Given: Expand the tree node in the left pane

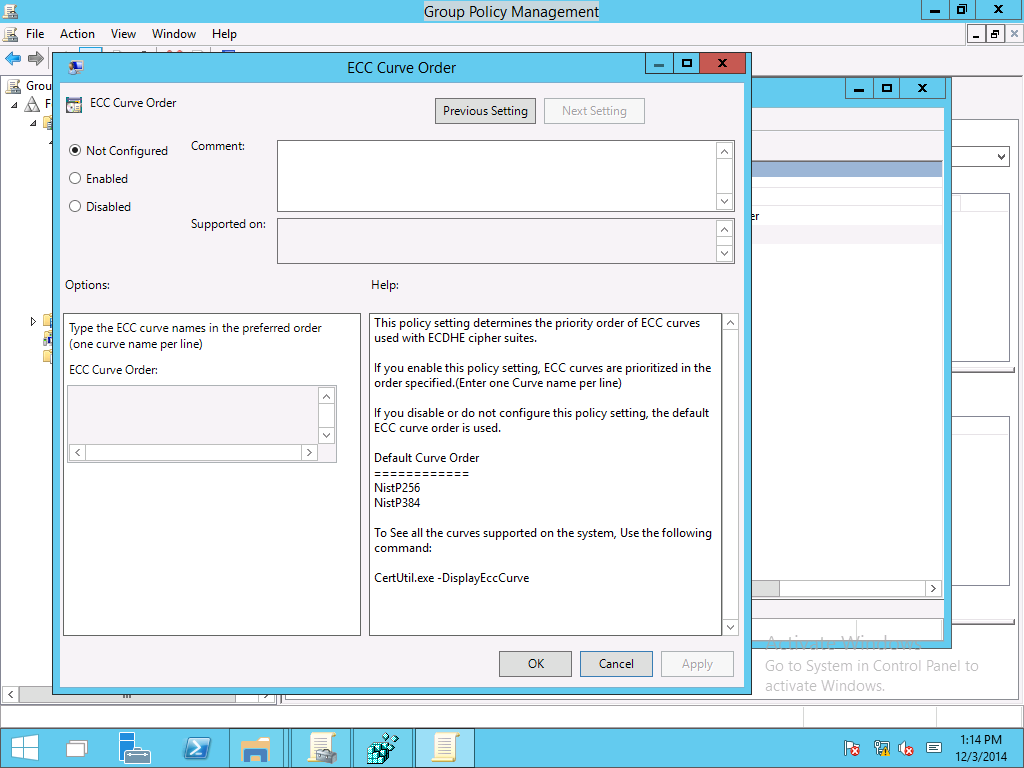Looking at the screenshot, I should pyautogui.click(x=33, y=322).
